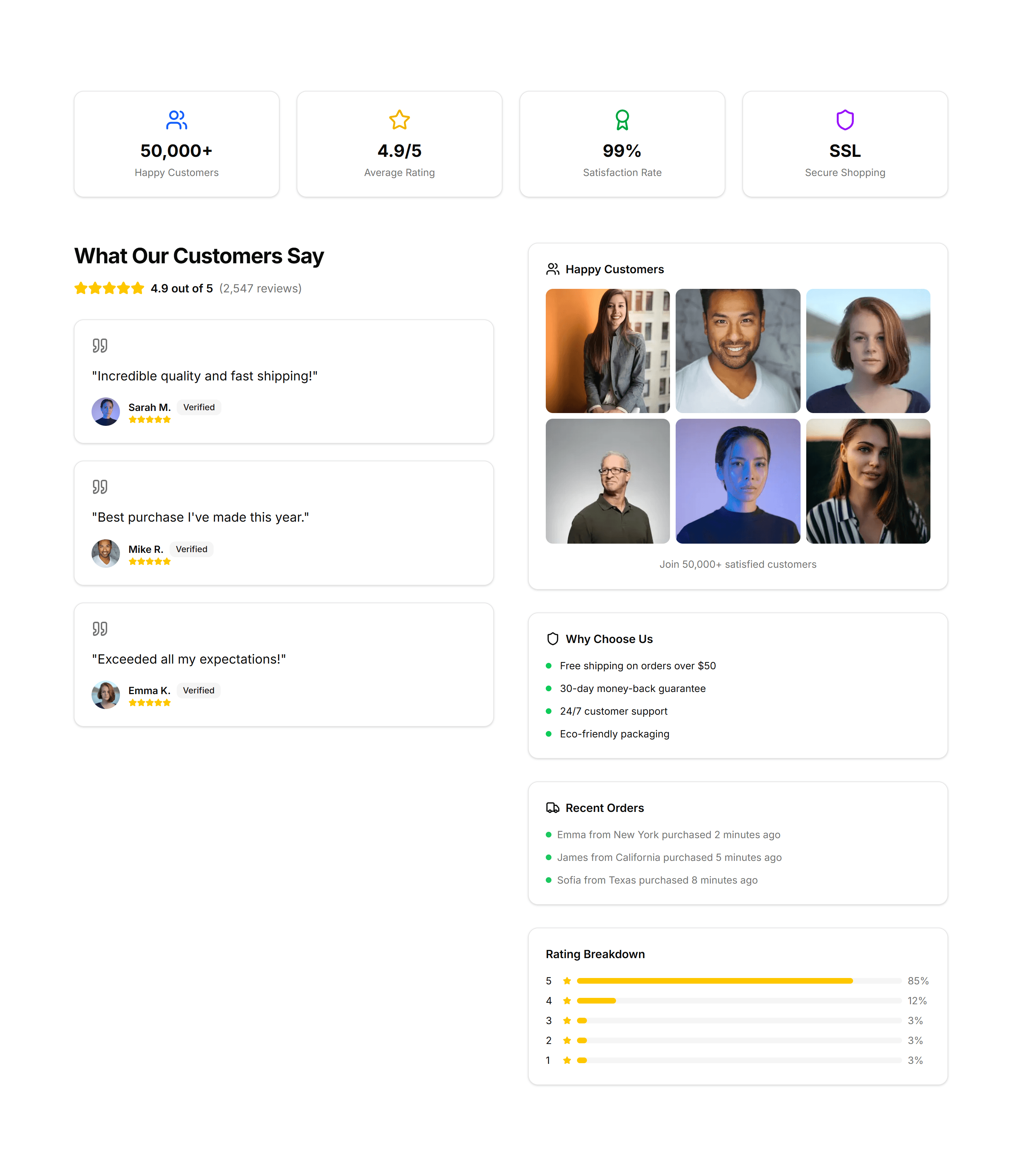Viewport: 1022px width, 1176px height.
Task: Click the quote icon in Sarah M.'s review
Action: pos(100,346)
